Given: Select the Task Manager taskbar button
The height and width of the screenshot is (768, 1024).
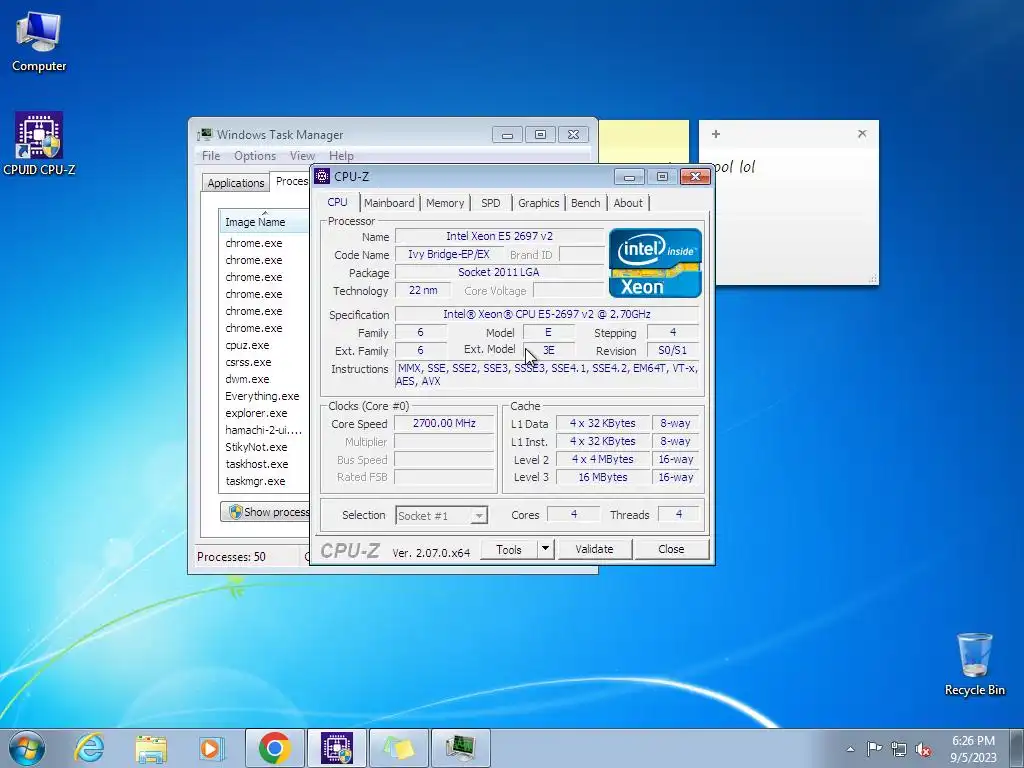Looking at the screenshot, I should [x=460, y=748].
